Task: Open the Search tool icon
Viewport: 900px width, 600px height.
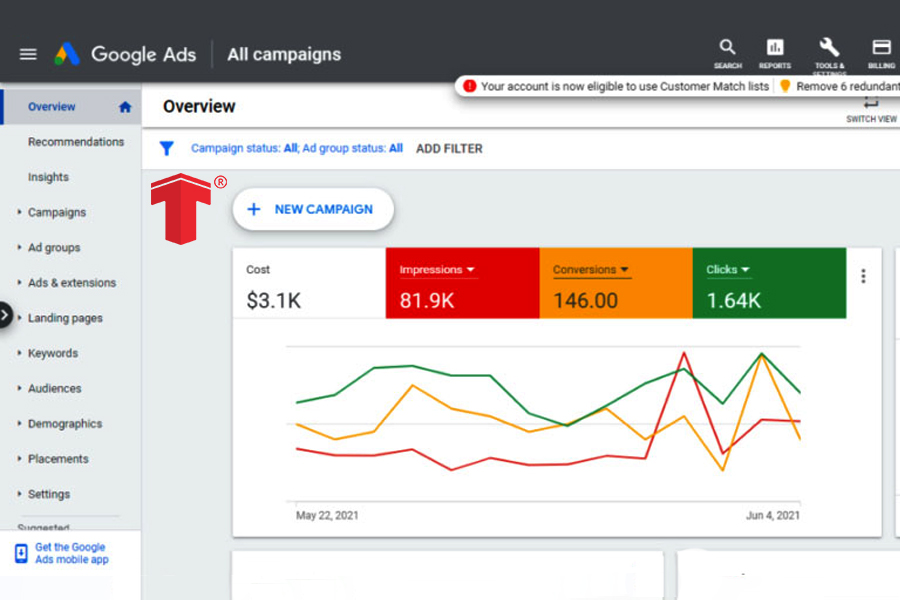Action: 727,48
